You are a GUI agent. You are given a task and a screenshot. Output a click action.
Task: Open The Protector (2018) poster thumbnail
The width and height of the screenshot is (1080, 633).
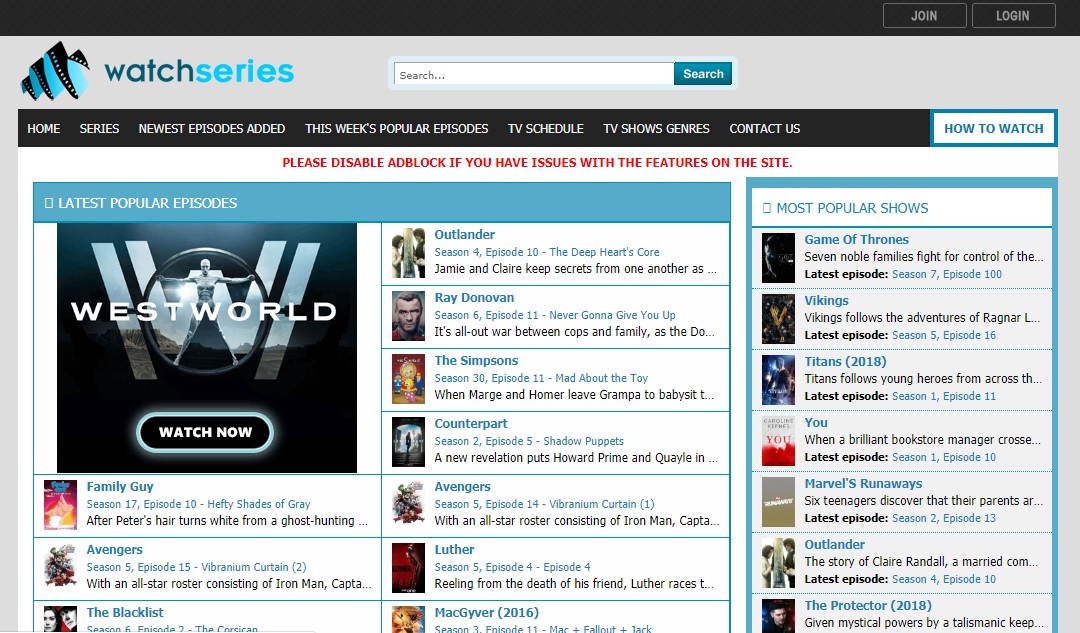click(x=778, y=616)
